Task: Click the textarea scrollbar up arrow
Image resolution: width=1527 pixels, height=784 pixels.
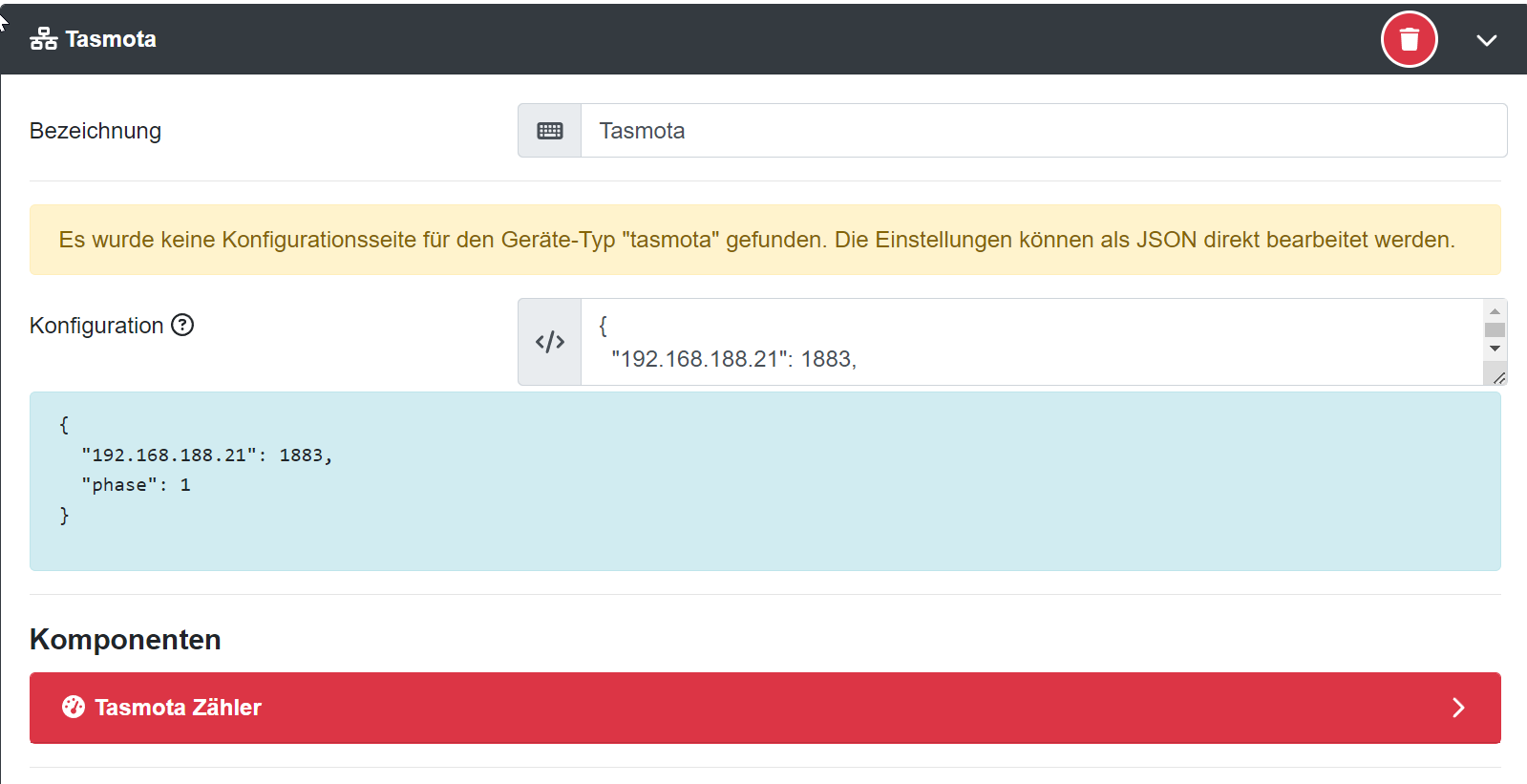Action: [x=1495, y=311]
